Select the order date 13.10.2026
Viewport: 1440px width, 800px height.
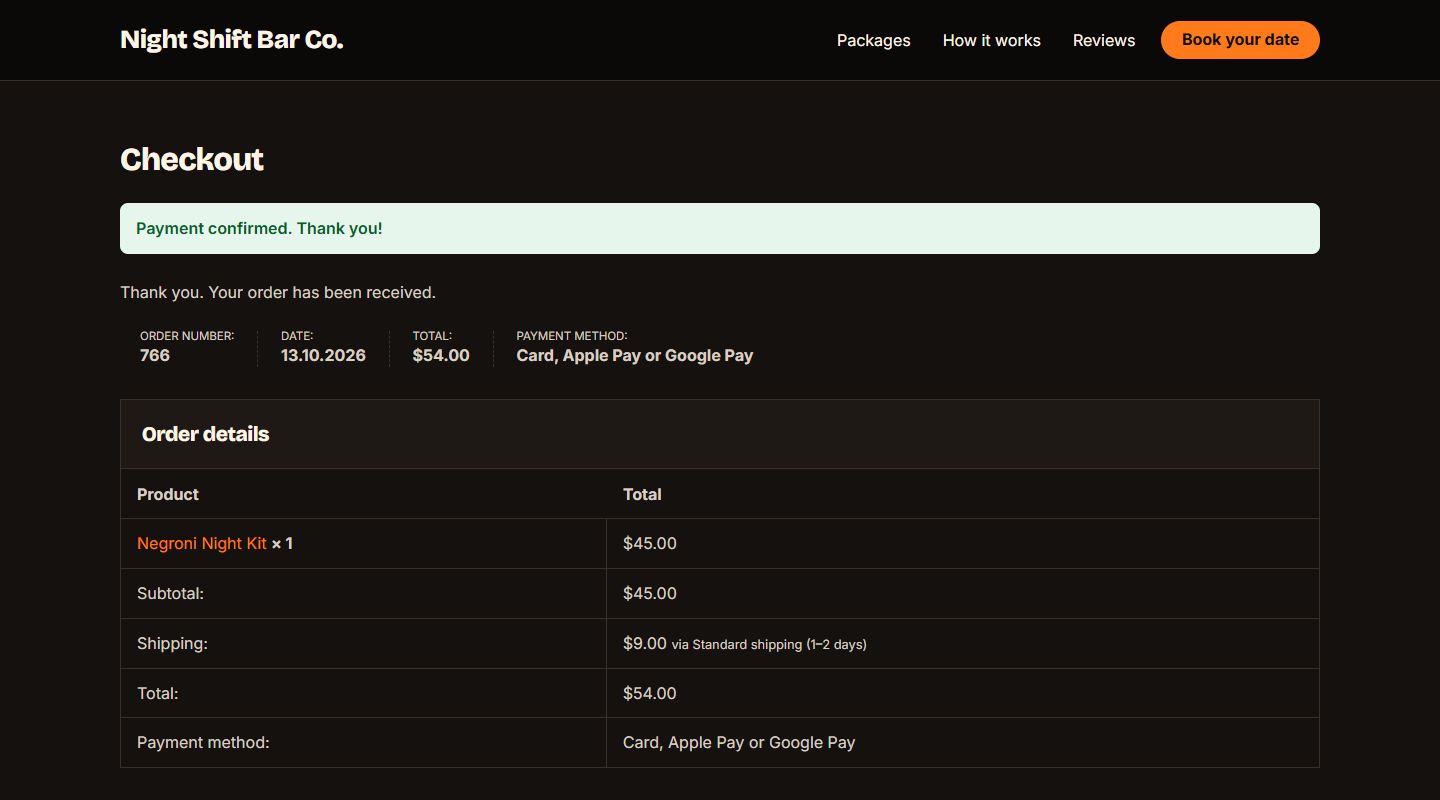[323, 355]
